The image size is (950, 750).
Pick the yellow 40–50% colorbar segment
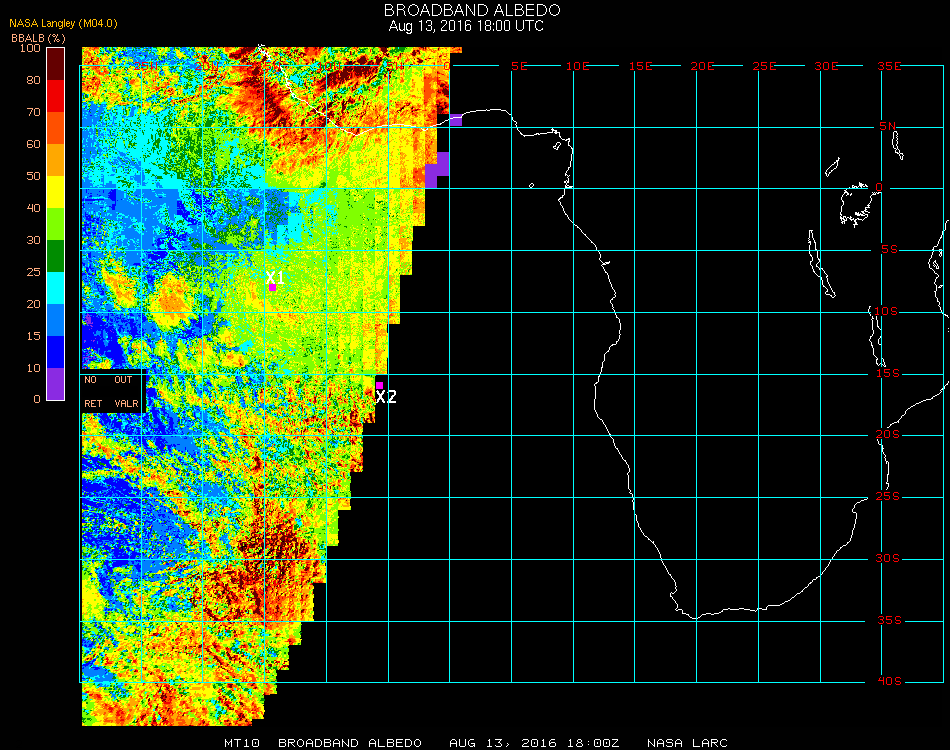[x=56, y=192]
